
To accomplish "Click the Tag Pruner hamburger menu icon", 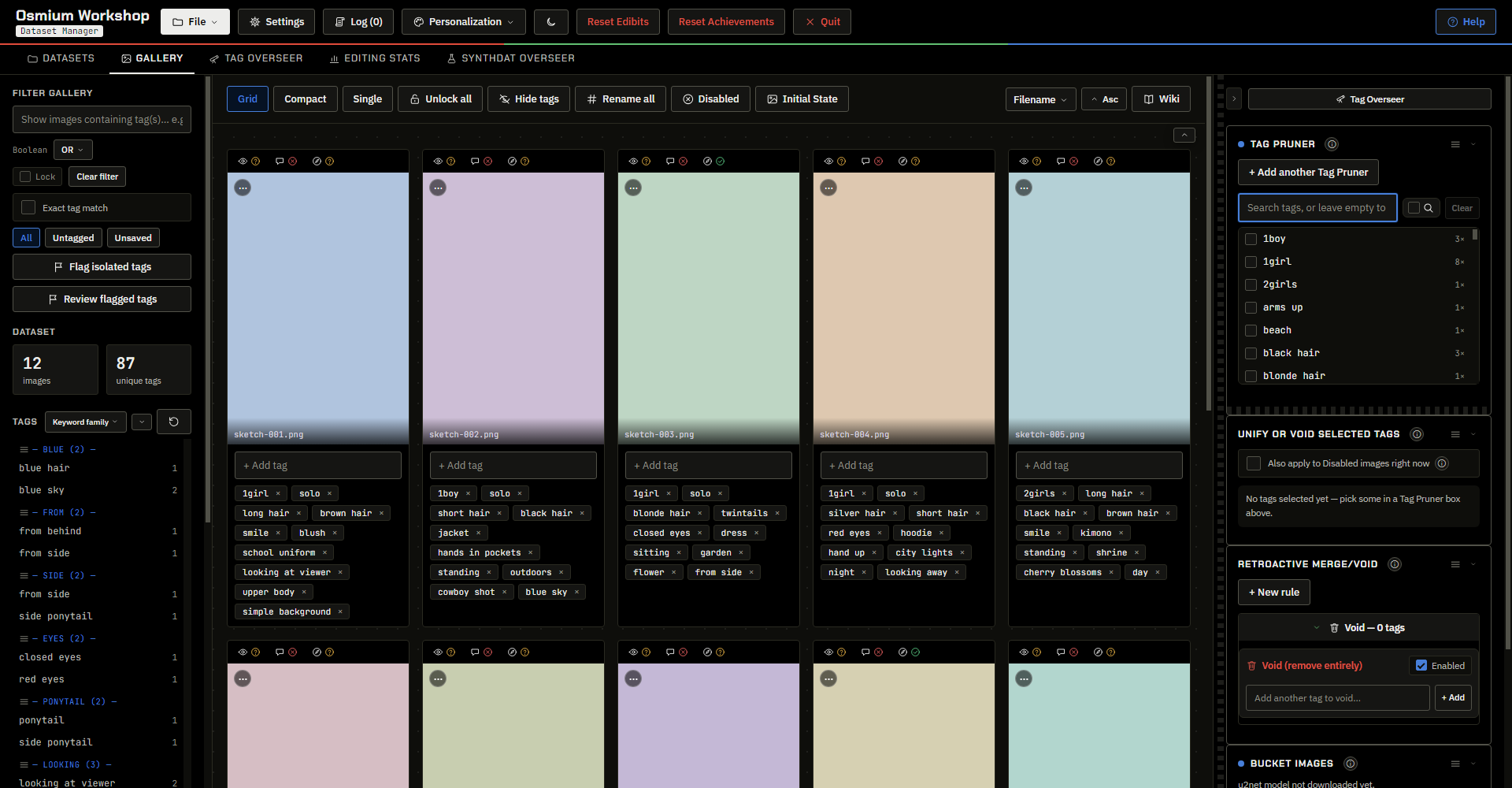I will point(1455,144).
